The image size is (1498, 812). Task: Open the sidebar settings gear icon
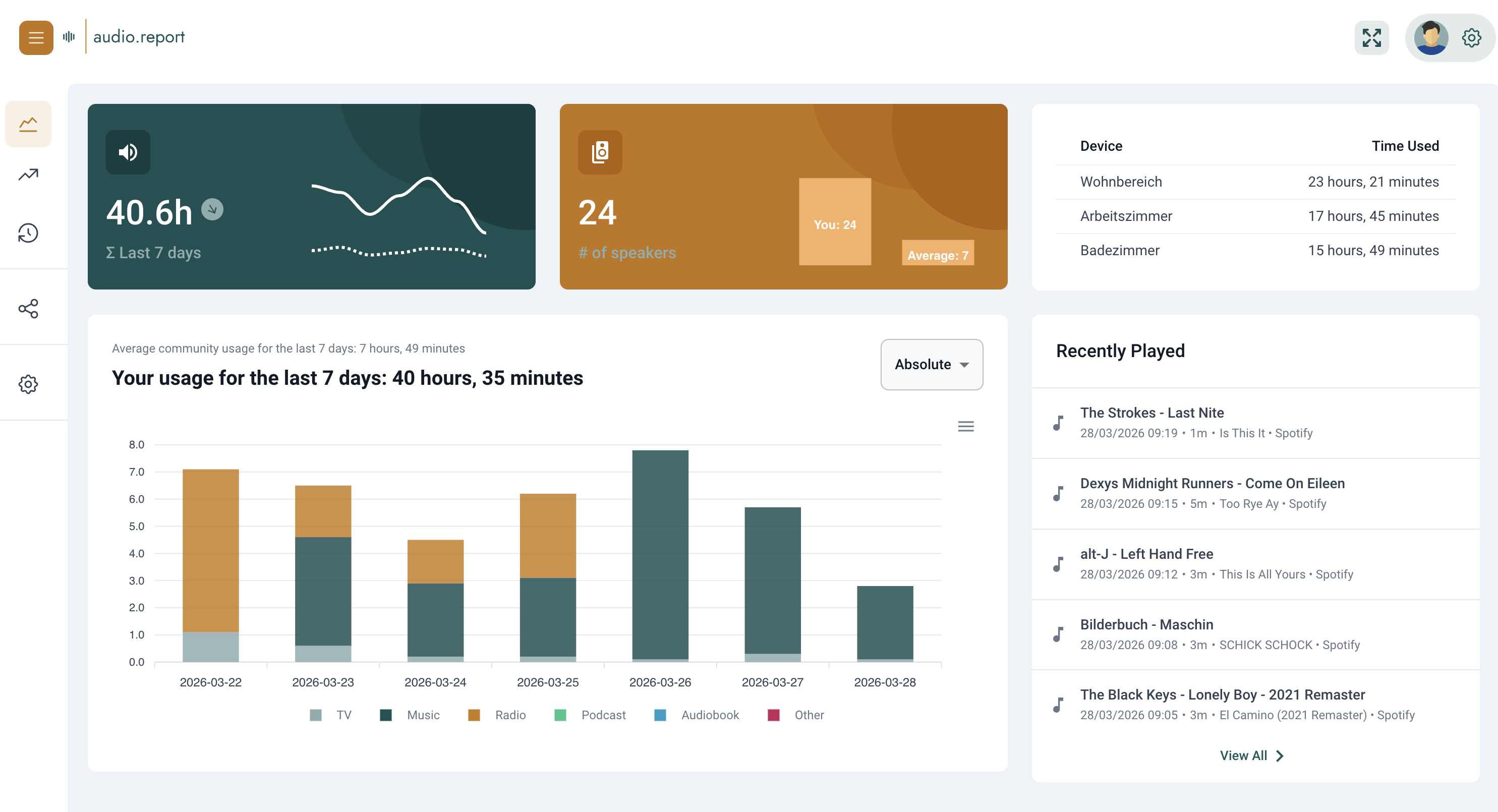point(28,384)
